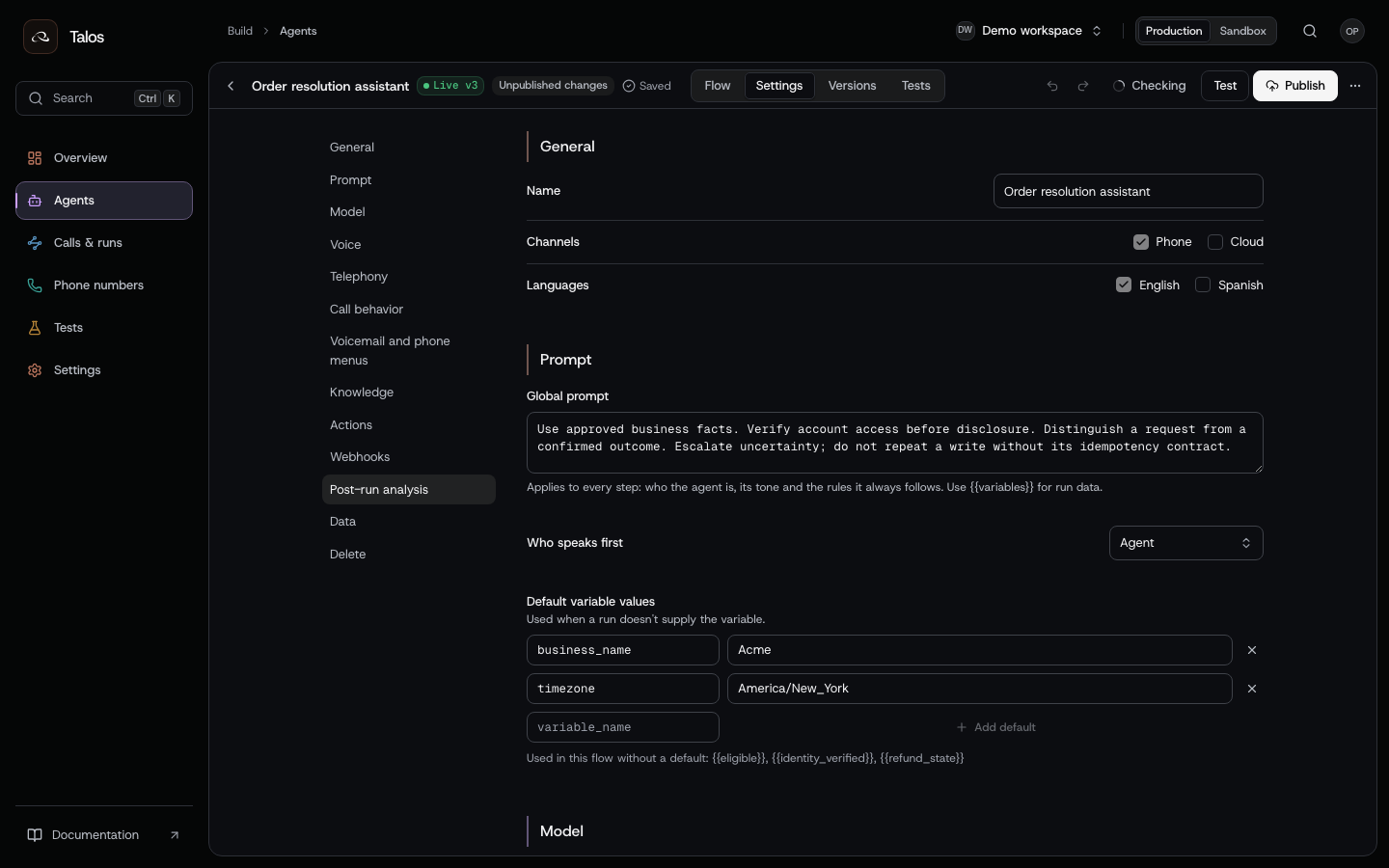Open Documentation external link
The width and height of the screenshot is (1389, 868).
point(104,835)
